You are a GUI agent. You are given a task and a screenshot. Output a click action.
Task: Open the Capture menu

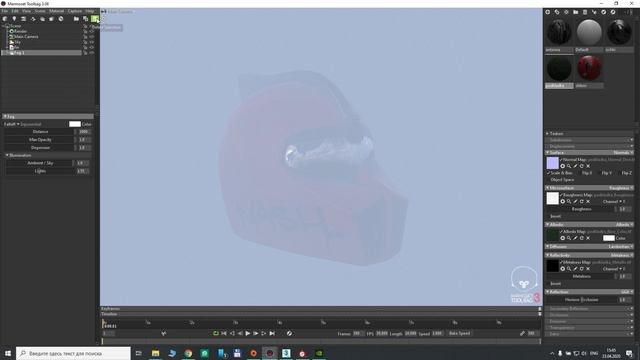[75, 11]
